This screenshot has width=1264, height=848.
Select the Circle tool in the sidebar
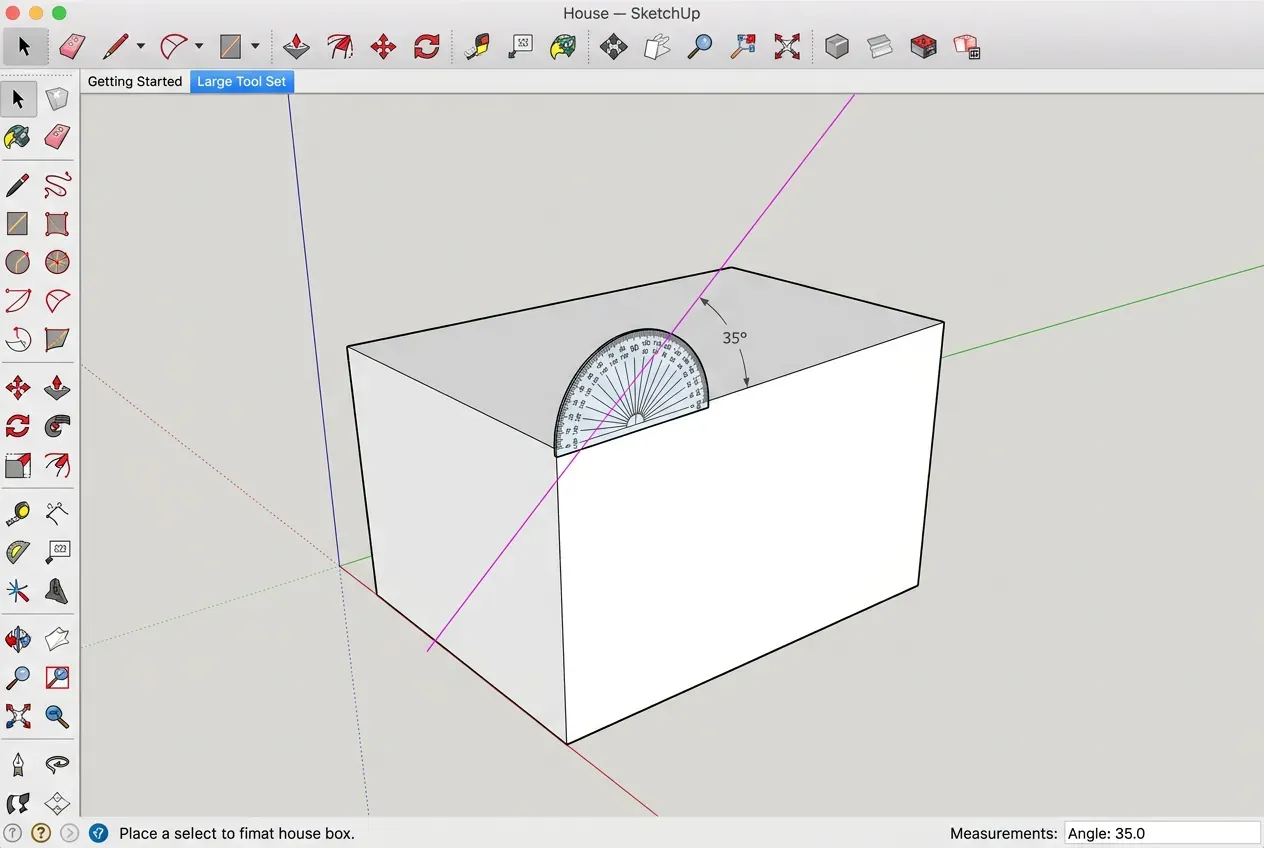point(18,262)
